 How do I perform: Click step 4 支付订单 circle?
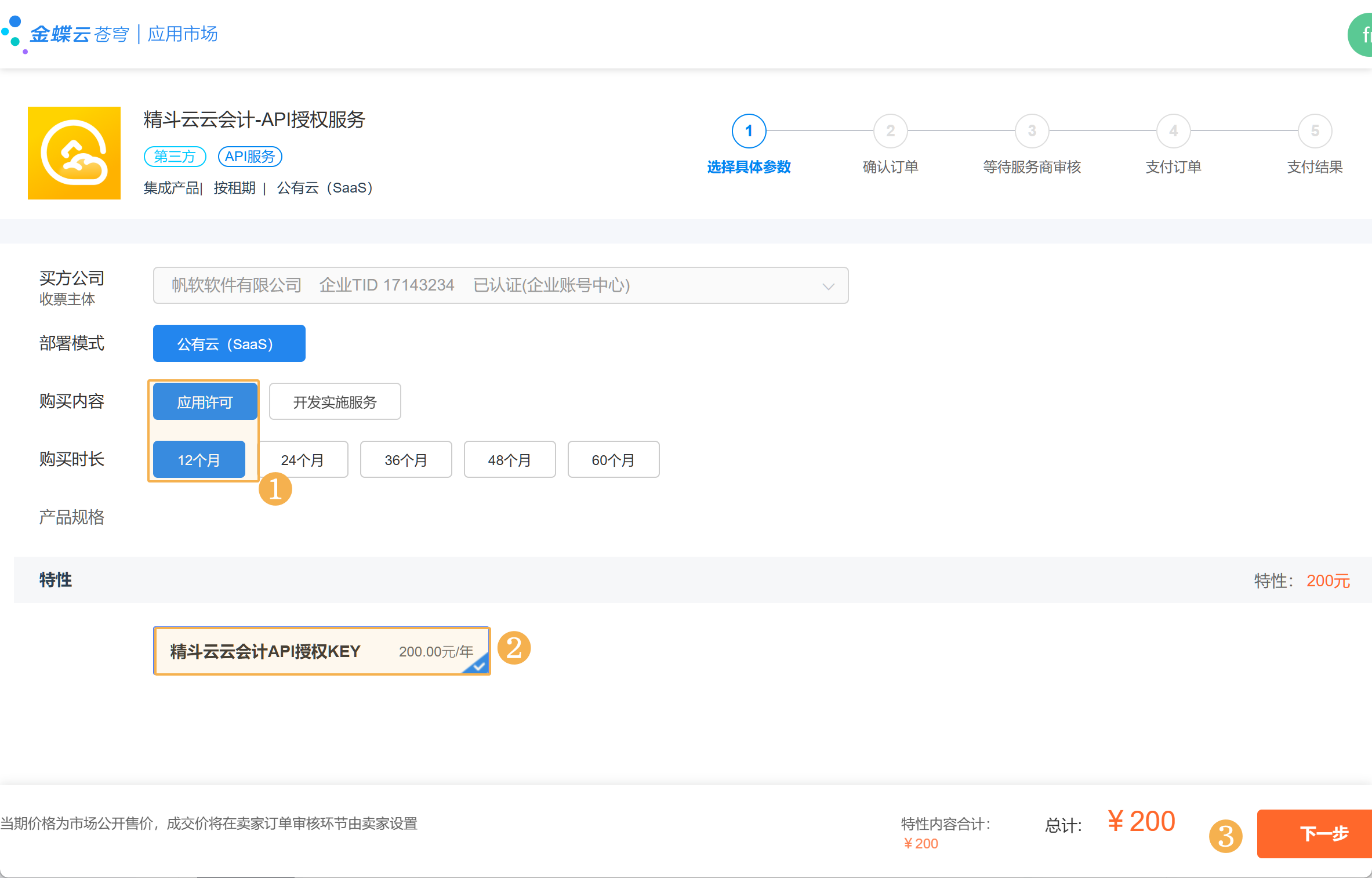[1173, 131]
